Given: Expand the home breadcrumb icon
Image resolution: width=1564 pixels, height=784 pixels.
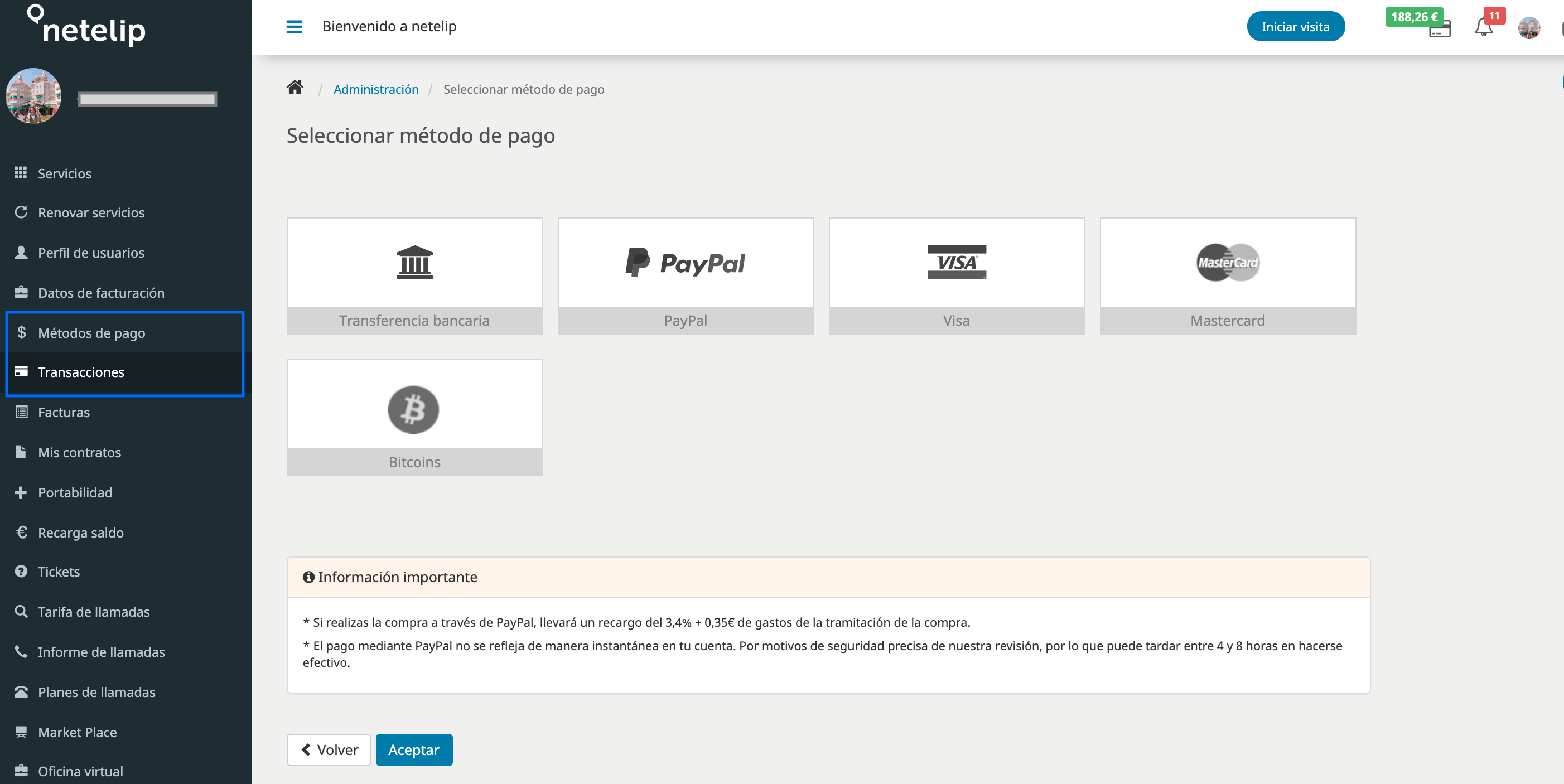Looking at the screenshot, I should [x=297, y=89].
